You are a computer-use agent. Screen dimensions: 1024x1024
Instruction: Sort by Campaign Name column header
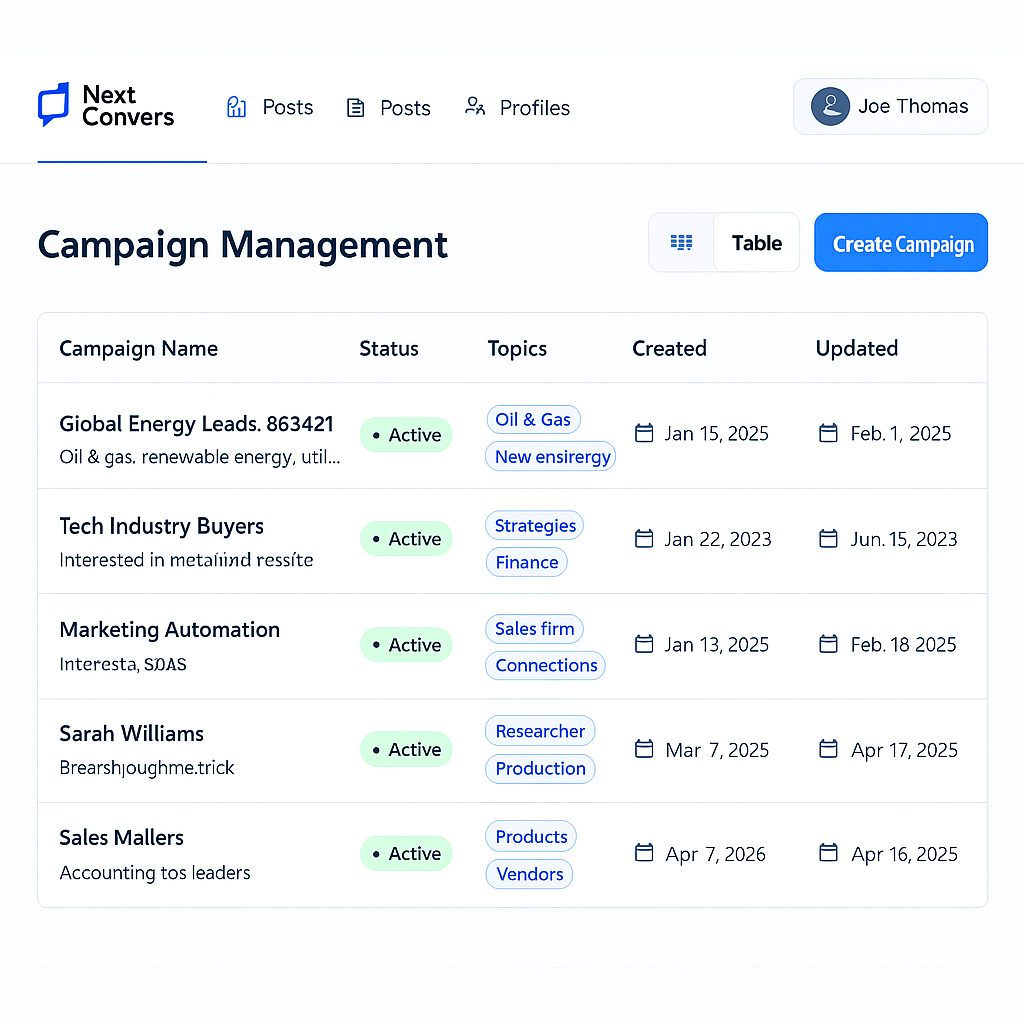(138, 348)
